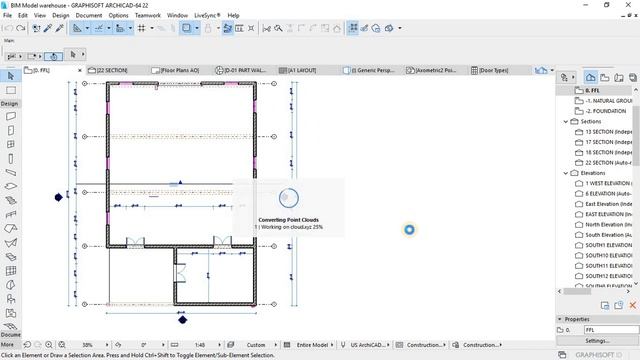Switch Navigator to Project Map mode
Image resolution: width=640 pixels, height=360 pixels.
(590, 78)
